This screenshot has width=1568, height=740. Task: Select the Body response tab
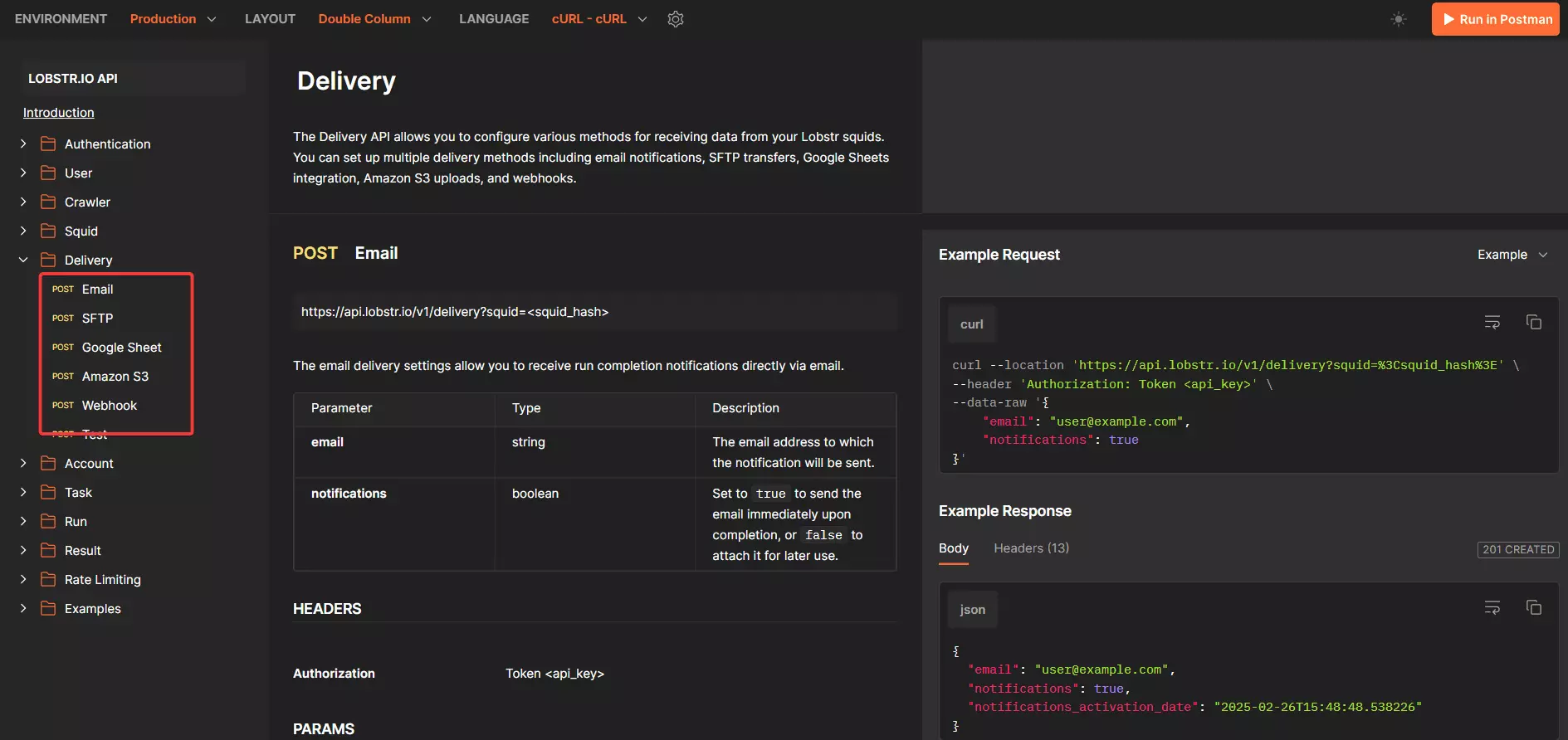pyautogui.click(x=953, y=548)
